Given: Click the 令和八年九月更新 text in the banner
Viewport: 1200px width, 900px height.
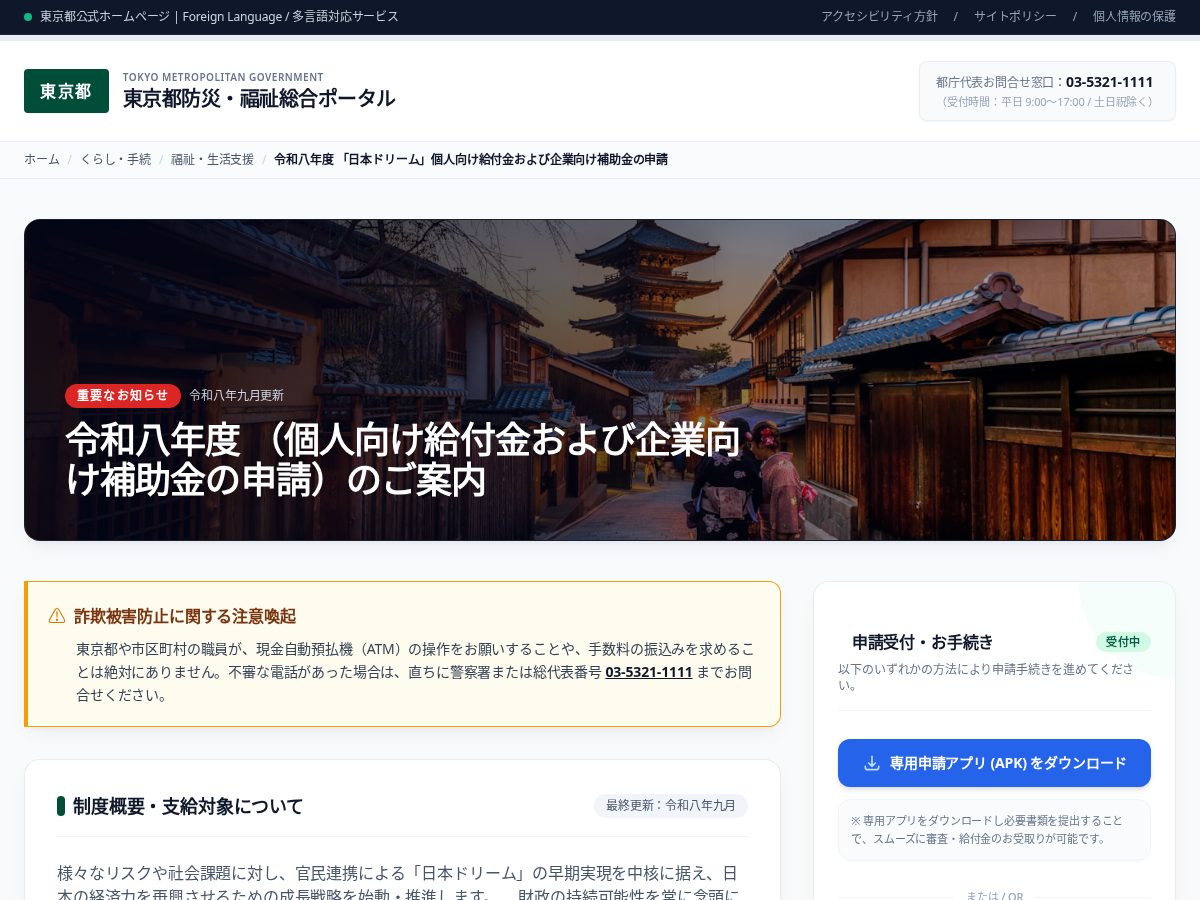Looking at the screenshot, I should pos(236,395).
